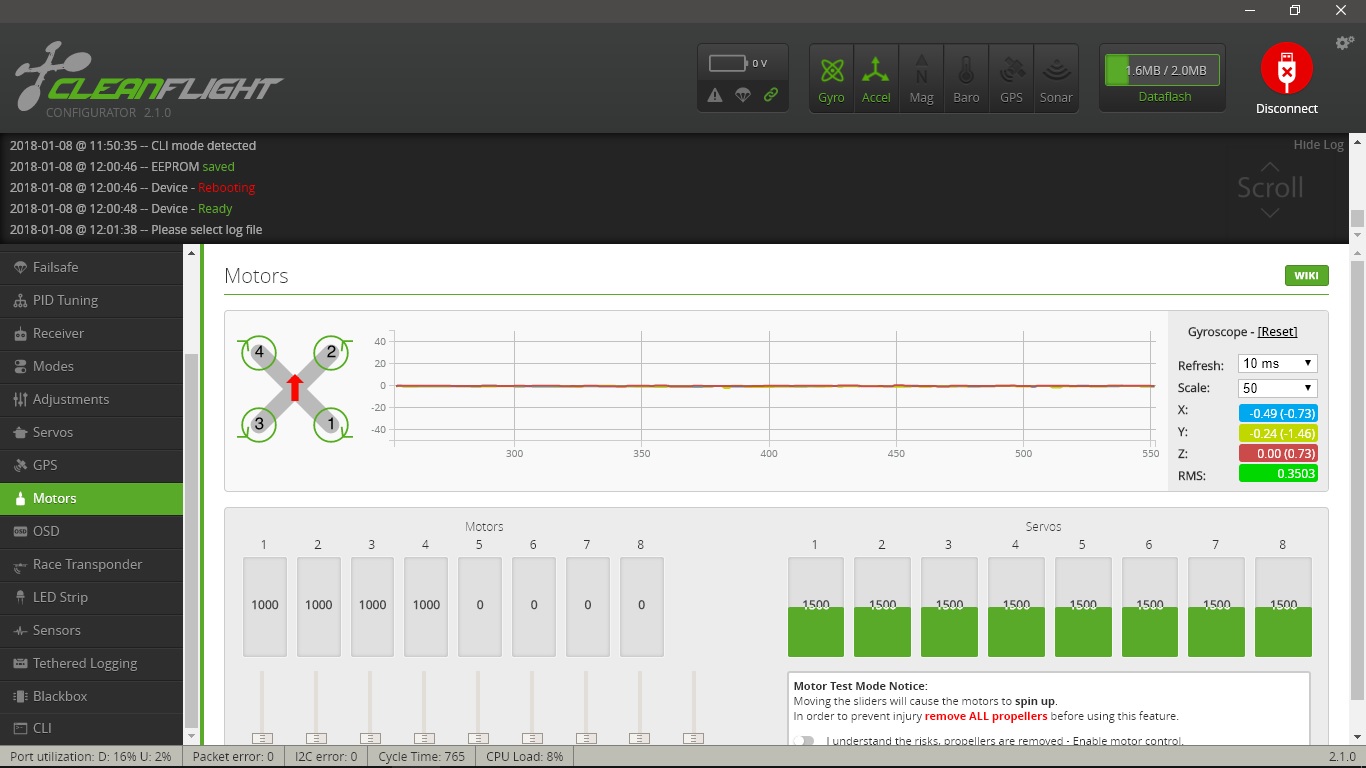Open the LED Strip tab
The image size is (1366, 768).
[92, 597]
